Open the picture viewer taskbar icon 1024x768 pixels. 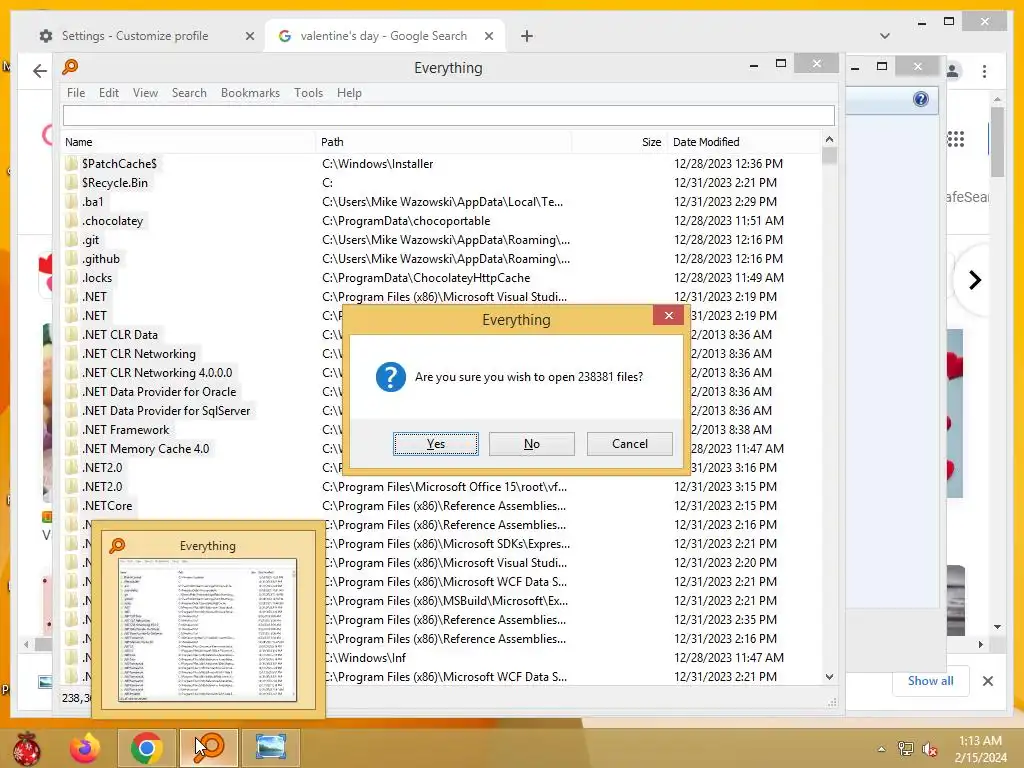[x=270, y=748]
